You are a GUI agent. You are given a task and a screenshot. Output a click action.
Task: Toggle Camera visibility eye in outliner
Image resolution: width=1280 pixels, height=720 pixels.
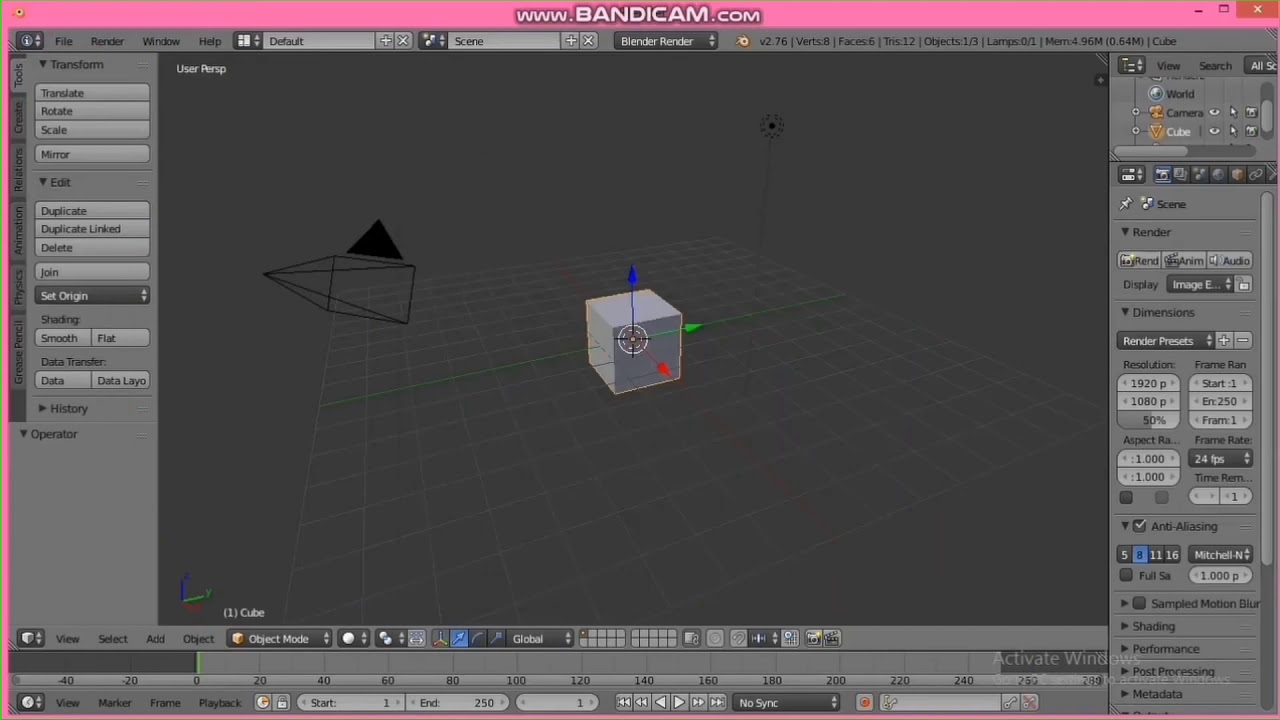coord(1214,113)
